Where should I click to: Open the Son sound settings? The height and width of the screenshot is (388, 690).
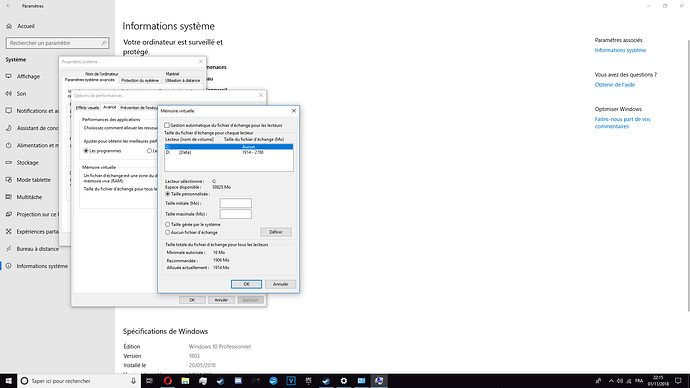click(21, 93)
